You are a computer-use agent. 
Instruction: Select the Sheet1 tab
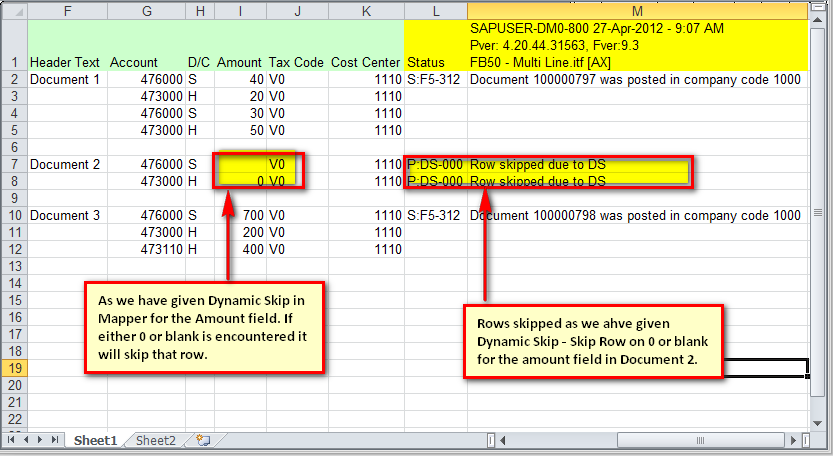point(96,440)
